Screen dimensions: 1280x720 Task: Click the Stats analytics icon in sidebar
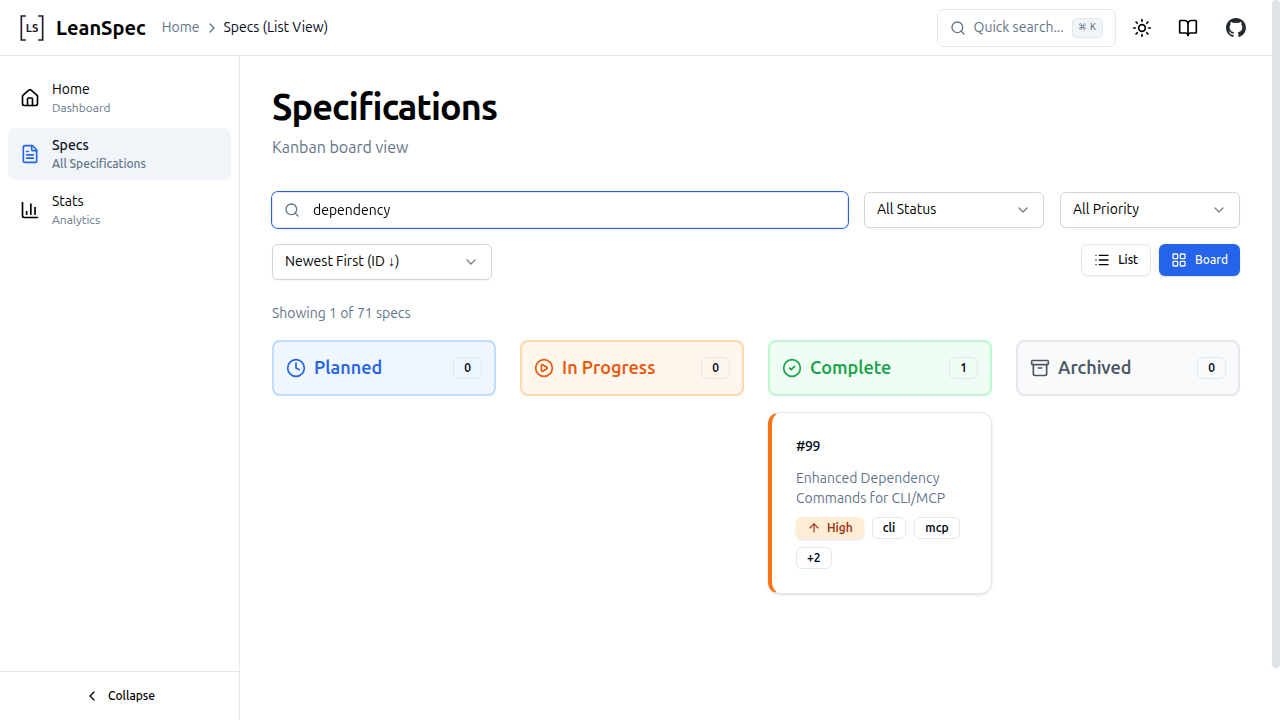coord(30,209)
